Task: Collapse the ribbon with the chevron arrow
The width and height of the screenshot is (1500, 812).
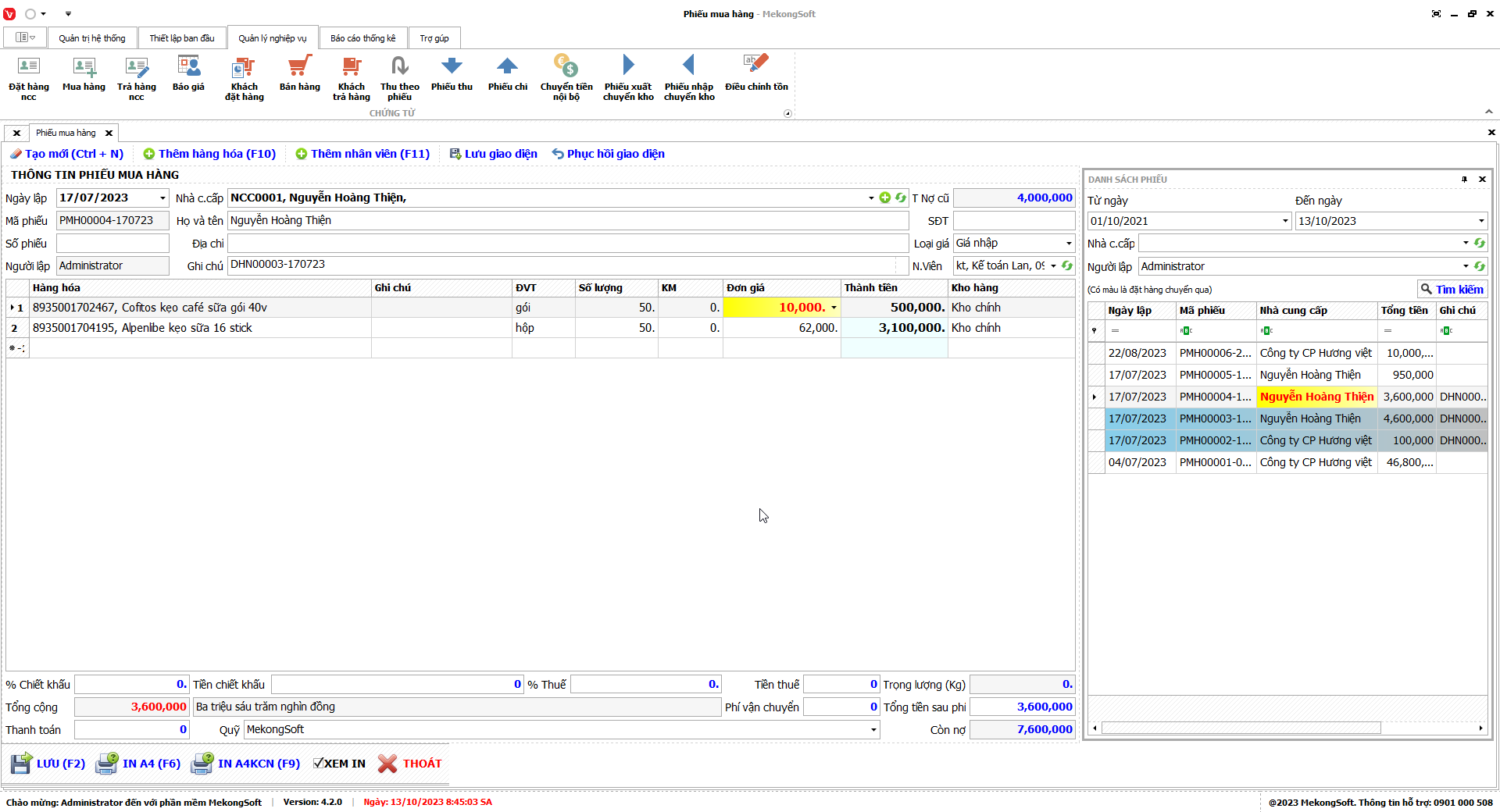Action: point(1488,112)
